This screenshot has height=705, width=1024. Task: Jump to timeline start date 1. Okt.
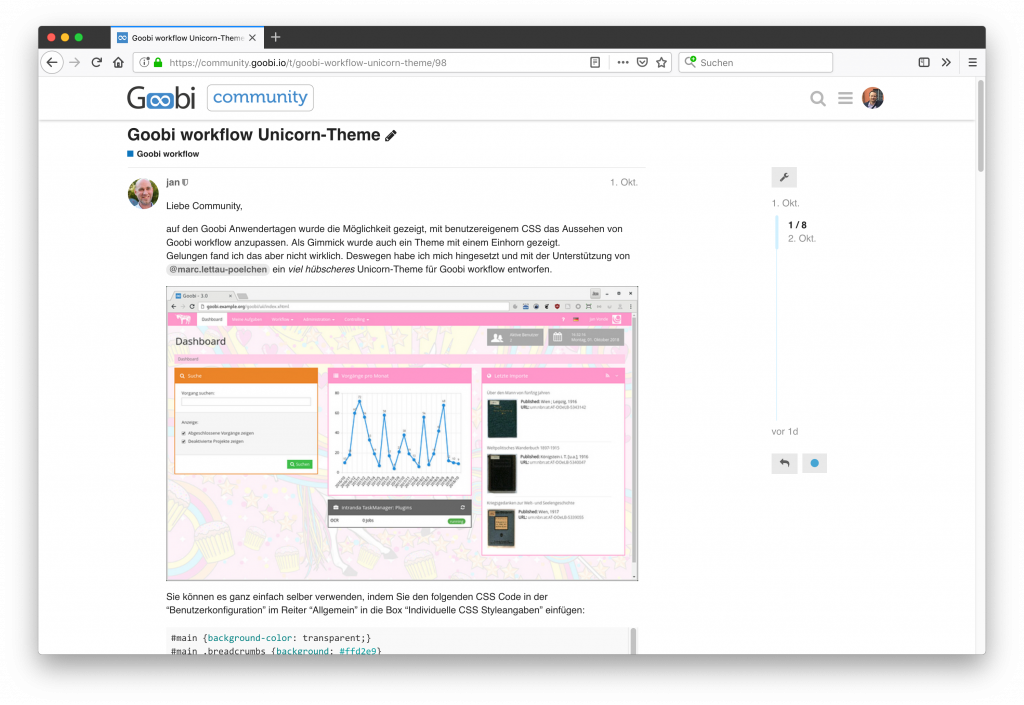786,203
